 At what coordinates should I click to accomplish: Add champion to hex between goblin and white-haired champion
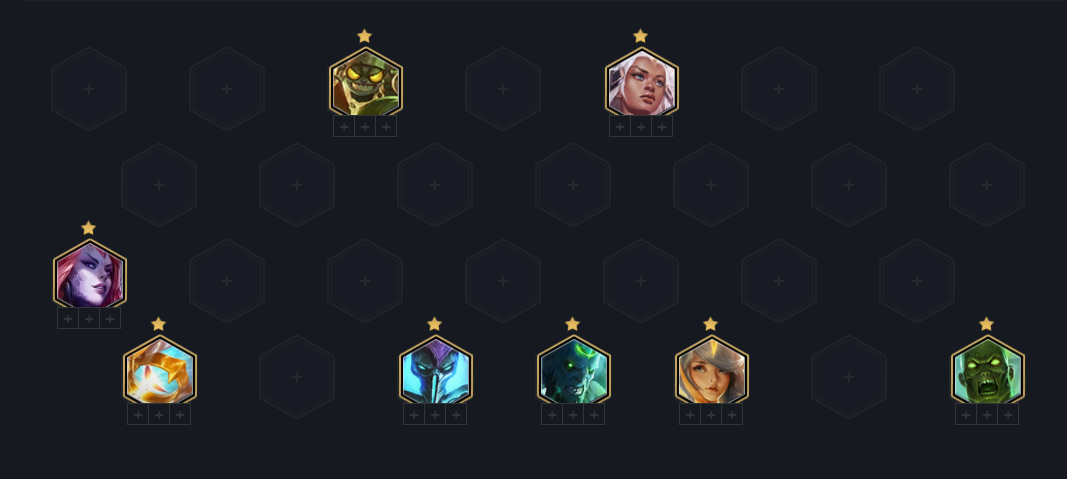pos(503,89)
